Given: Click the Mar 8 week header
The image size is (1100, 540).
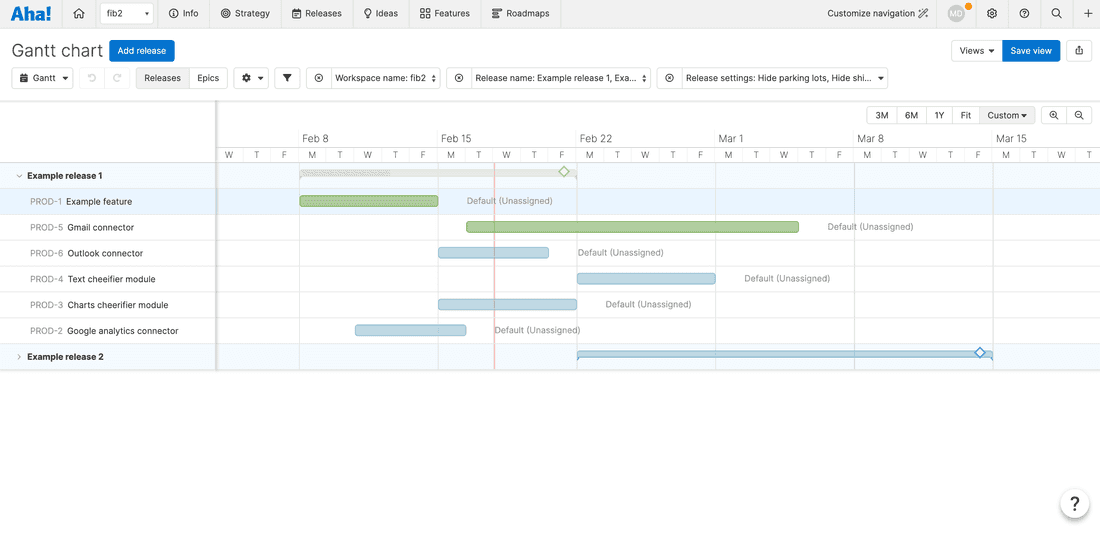Looking at the screenshot, I should (871, 139).
